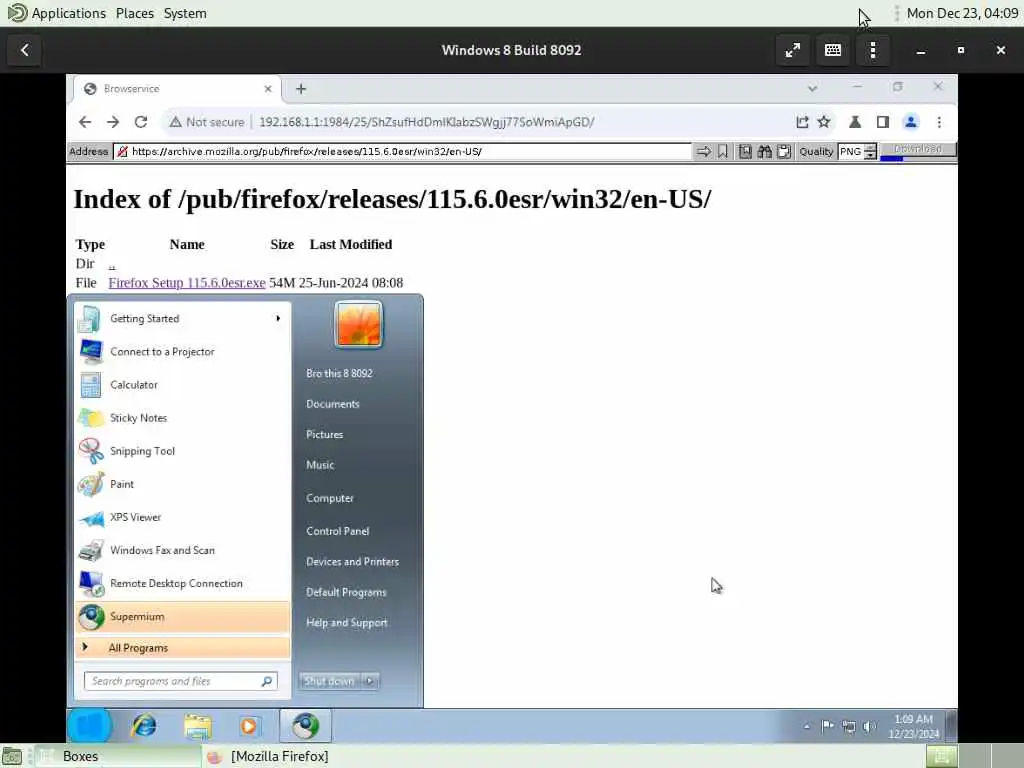Viewport: 1024px width, 768px height.
Task: Click the Boxes fullscreen toggle icon
Action: pyautogui.click(x=793, y=50)
